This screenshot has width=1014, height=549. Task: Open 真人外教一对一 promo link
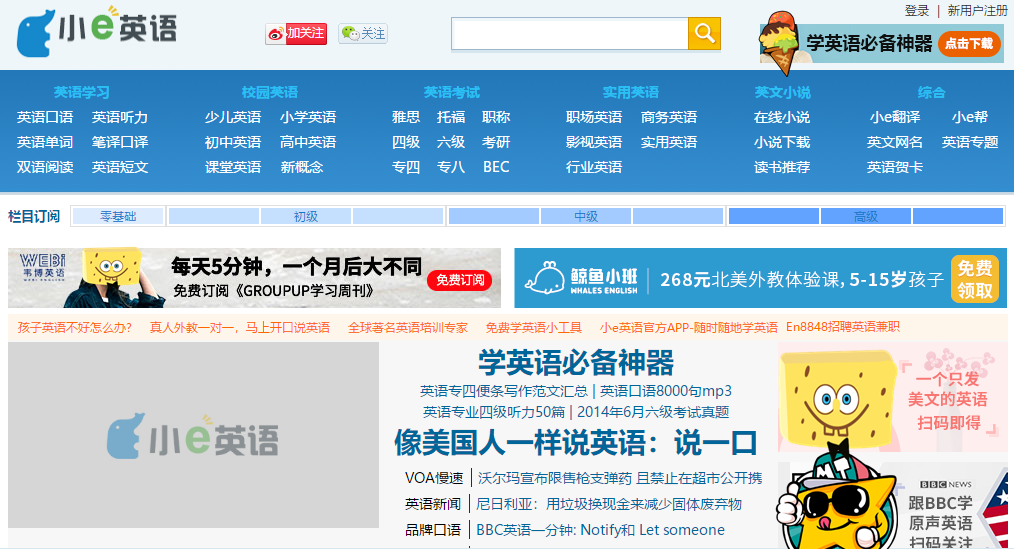coord(239,328)
